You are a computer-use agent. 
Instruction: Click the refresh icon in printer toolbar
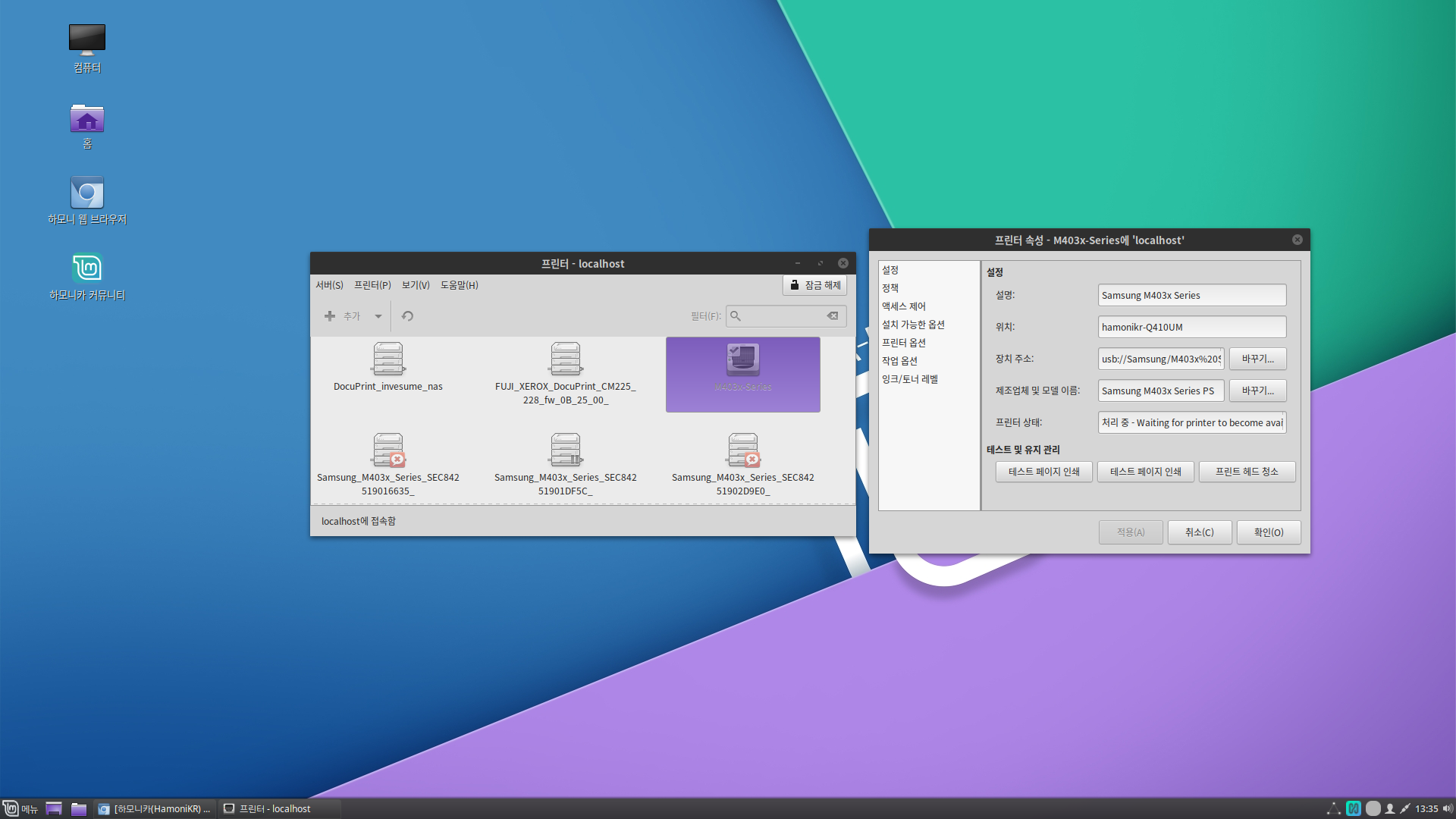point(407,316)
